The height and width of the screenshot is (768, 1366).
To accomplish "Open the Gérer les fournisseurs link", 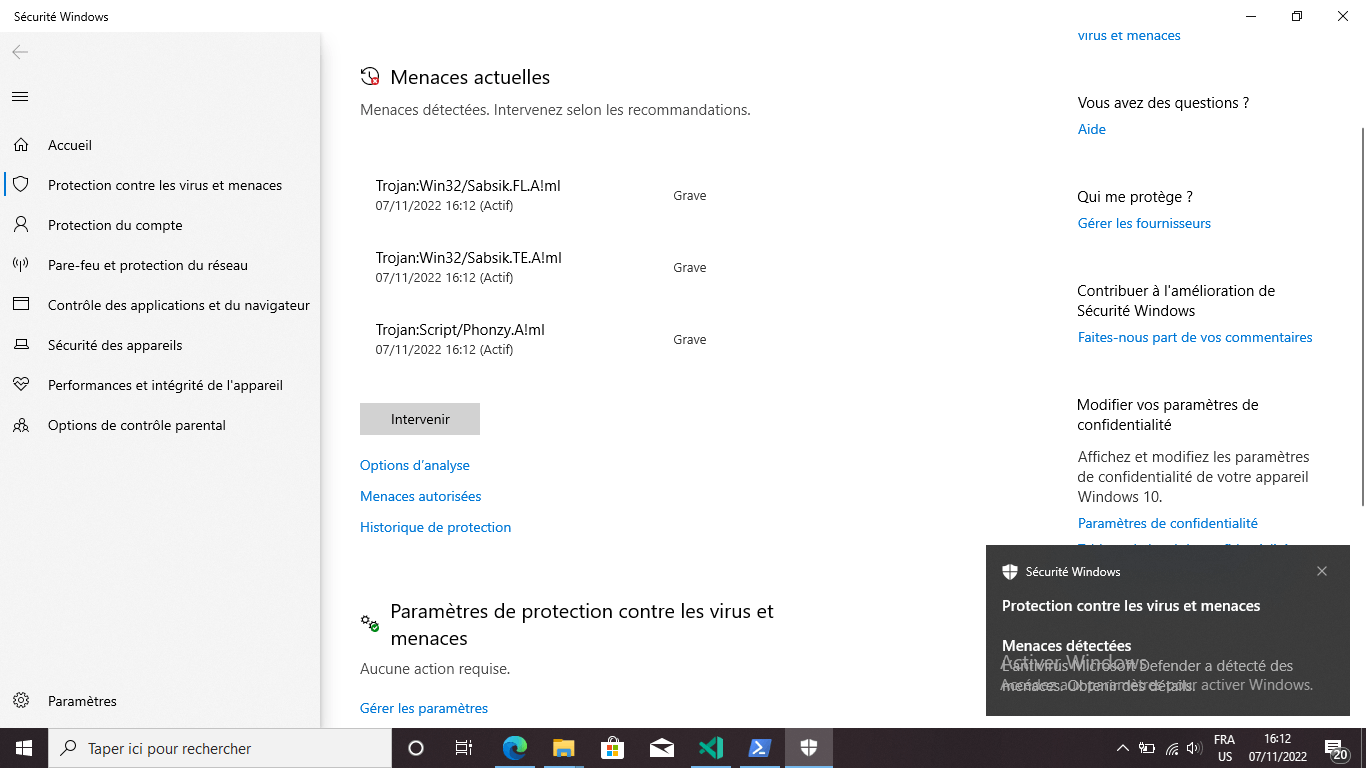I will (x=1144, y=223).
